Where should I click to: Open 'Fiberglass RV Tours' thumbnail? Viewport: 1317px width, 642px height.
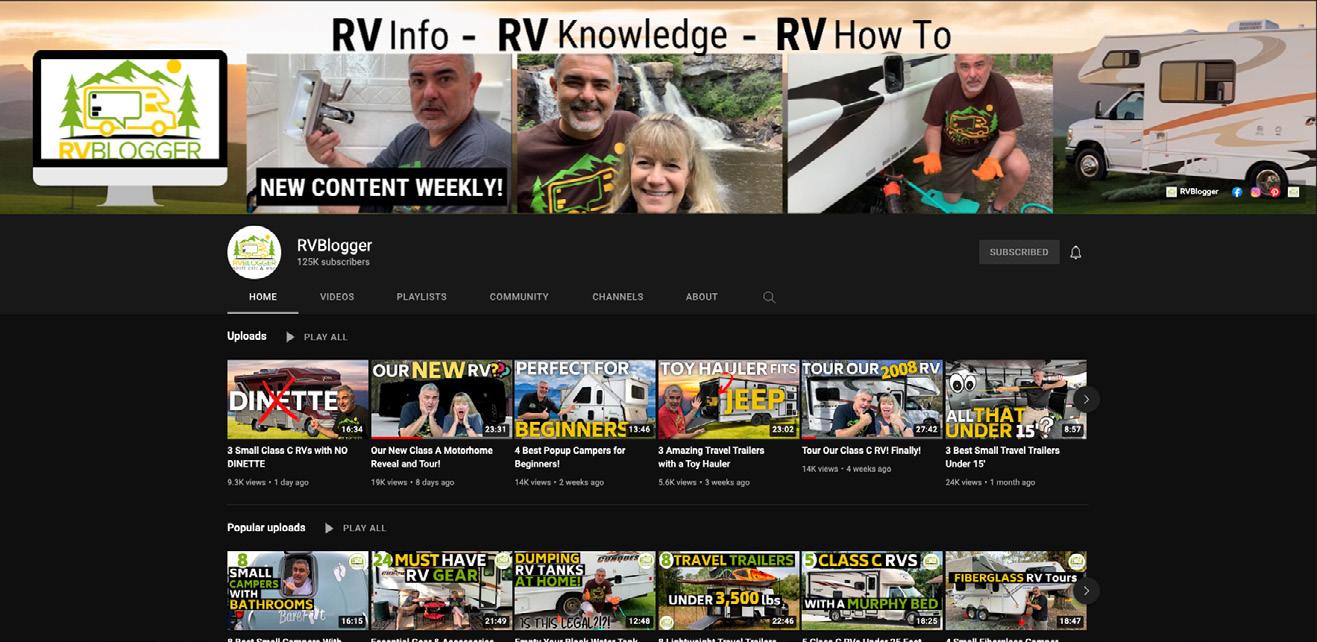1016,590
